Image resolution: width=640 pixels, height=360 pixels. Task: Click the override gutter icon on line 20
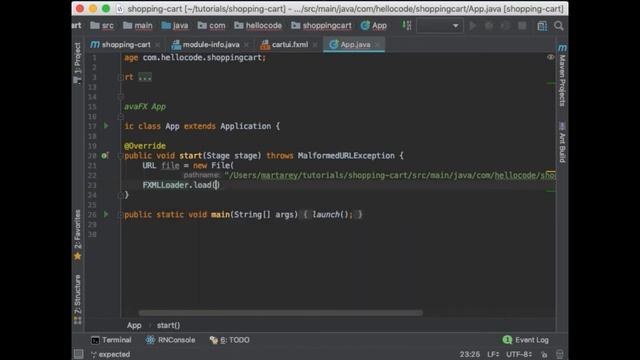click(x=105, y=156)
